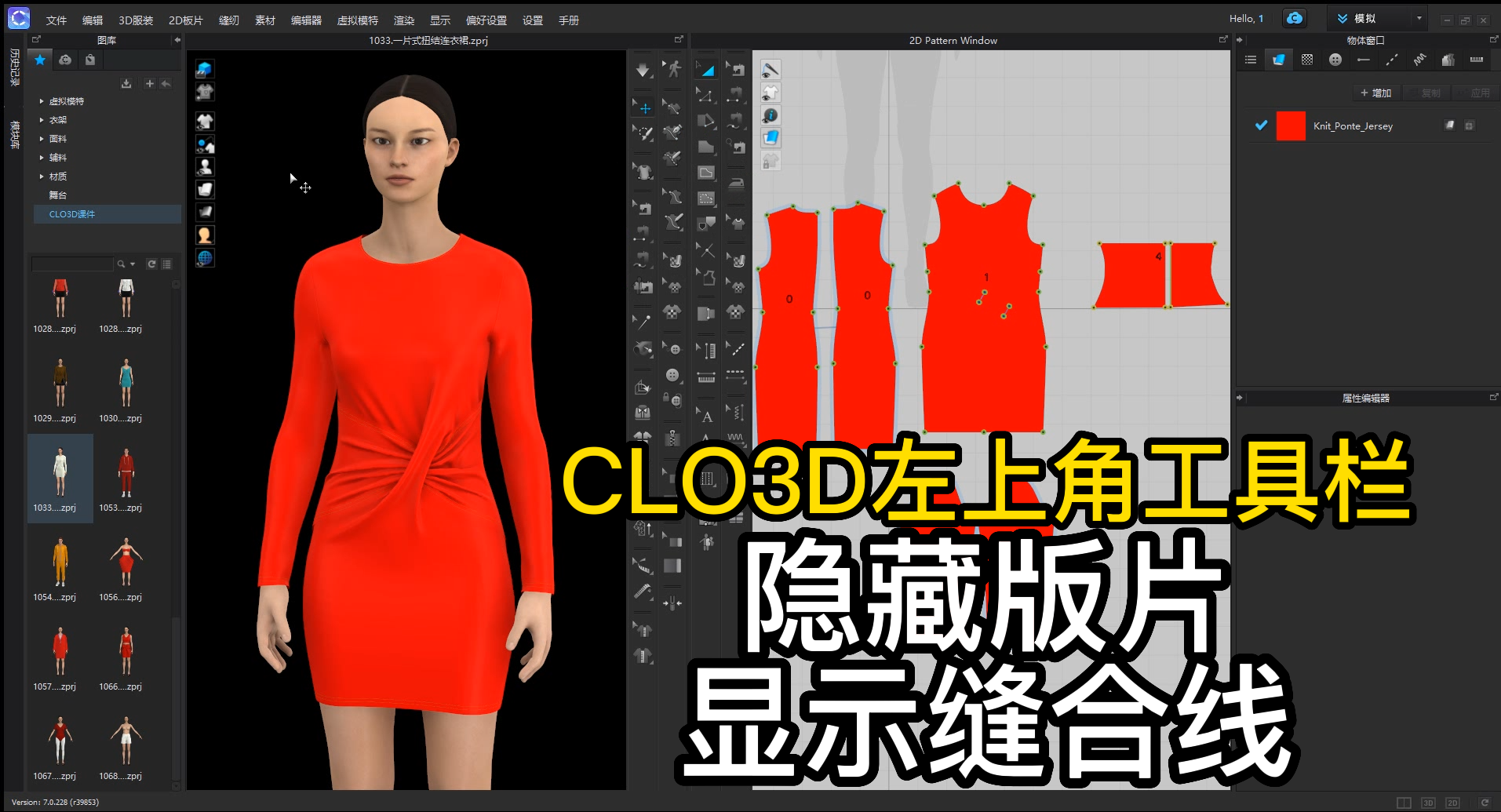The image size is (1501, 812).
Task: Open the 文件 menu
Action: [56, 20]
